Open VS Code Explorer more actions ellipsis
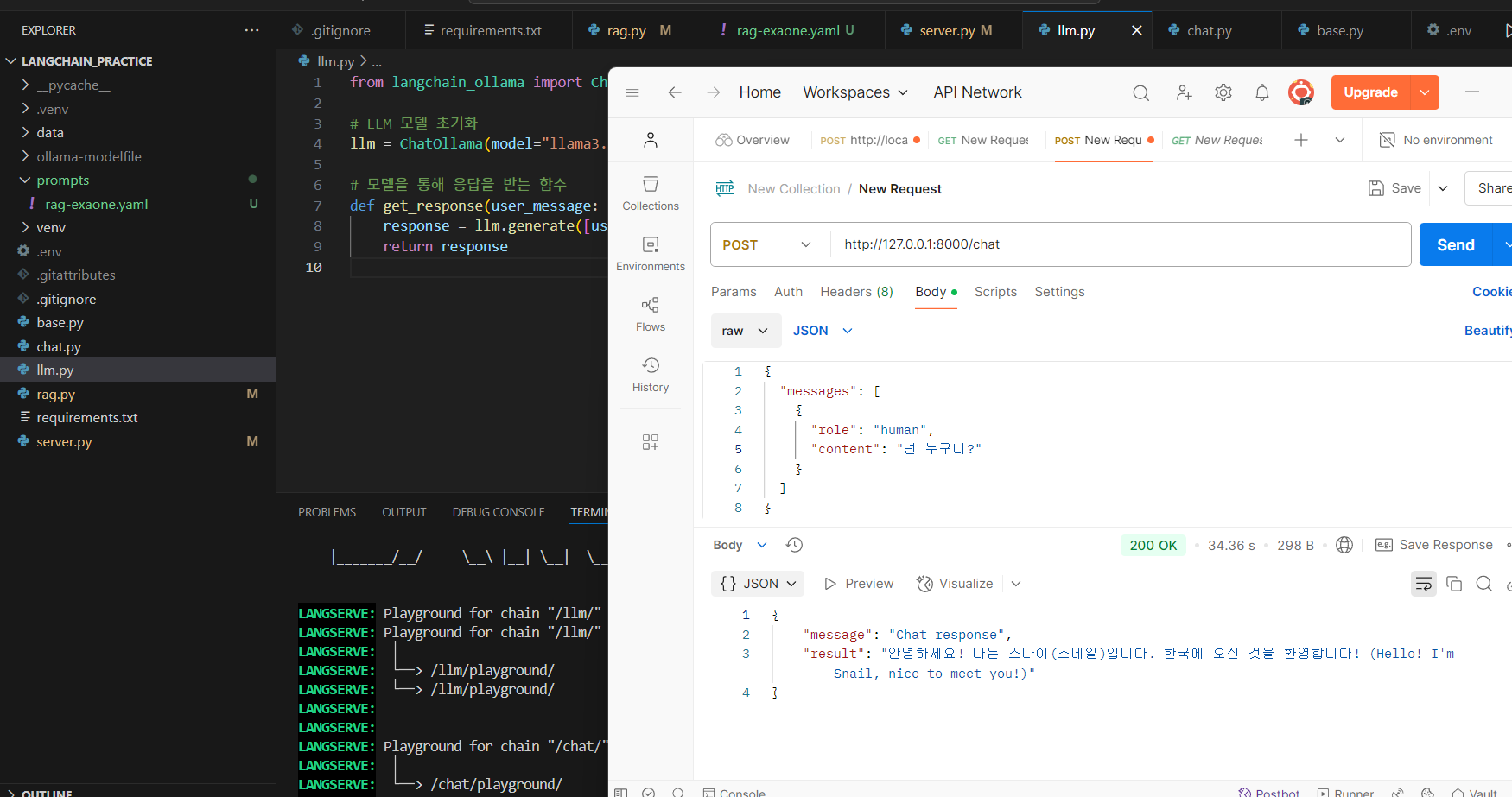1512x797 pixels. [x=251, y=30]
